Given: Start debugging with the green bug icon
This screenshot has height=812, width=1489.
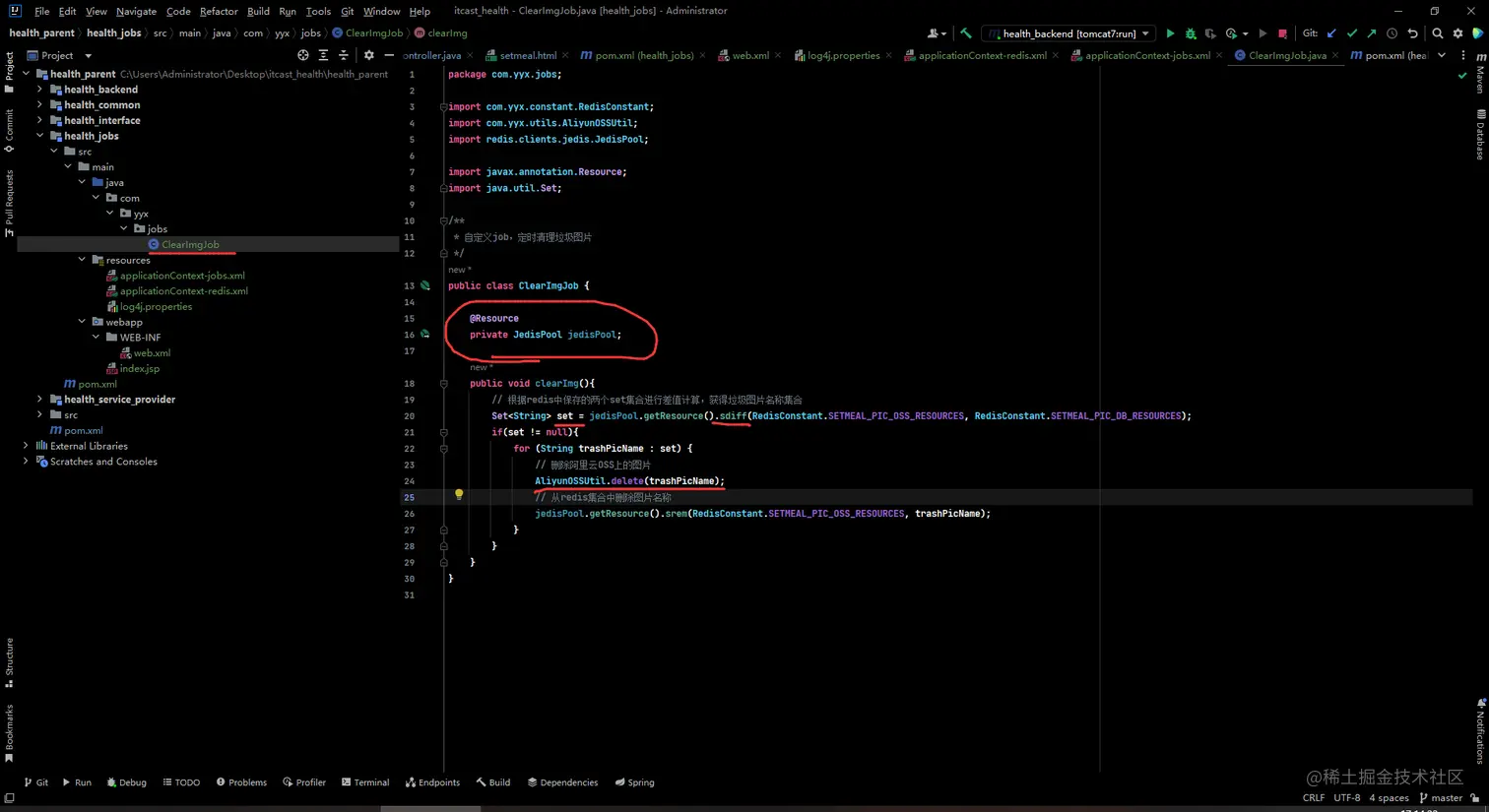Looking at the screenshot, I should click(1191, 33).
